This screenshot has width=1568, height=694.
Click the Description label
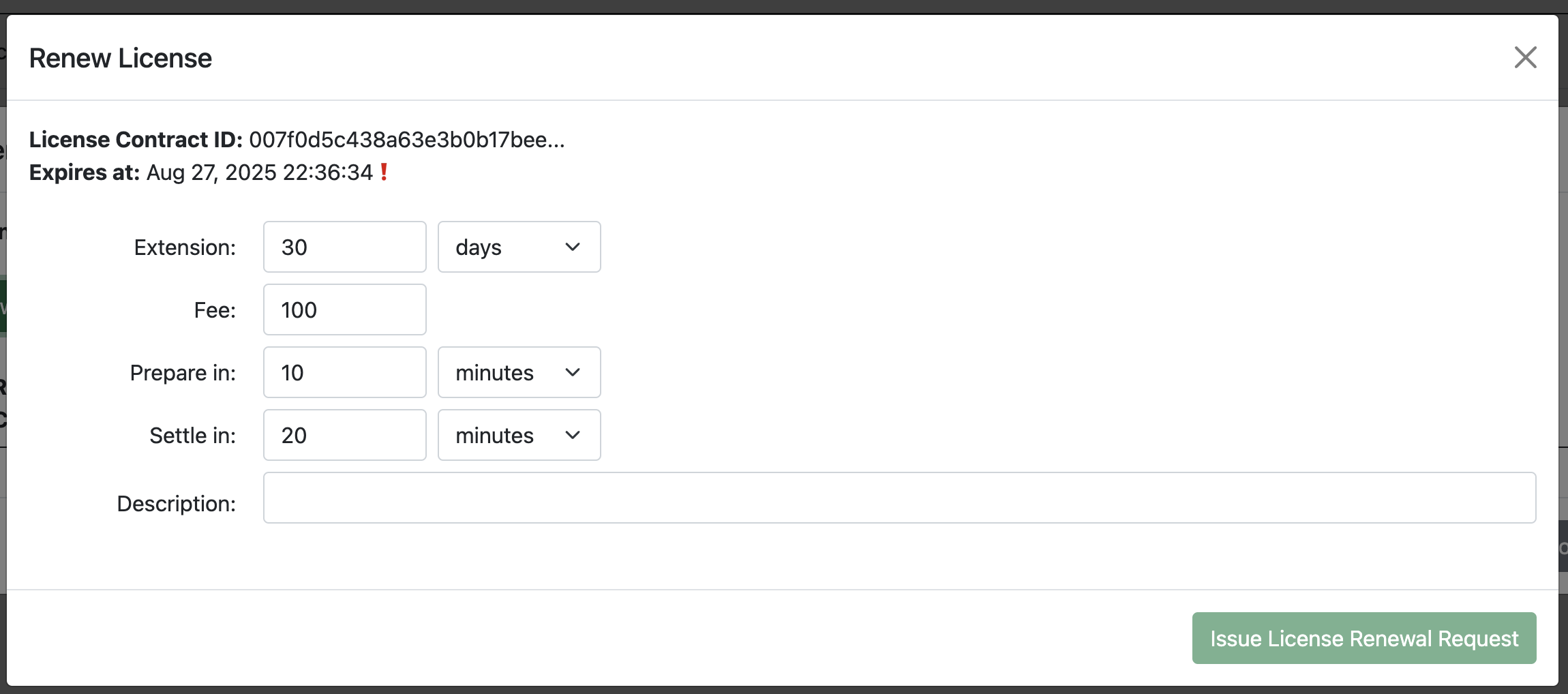pyautogui.click(x=177, y=503)
